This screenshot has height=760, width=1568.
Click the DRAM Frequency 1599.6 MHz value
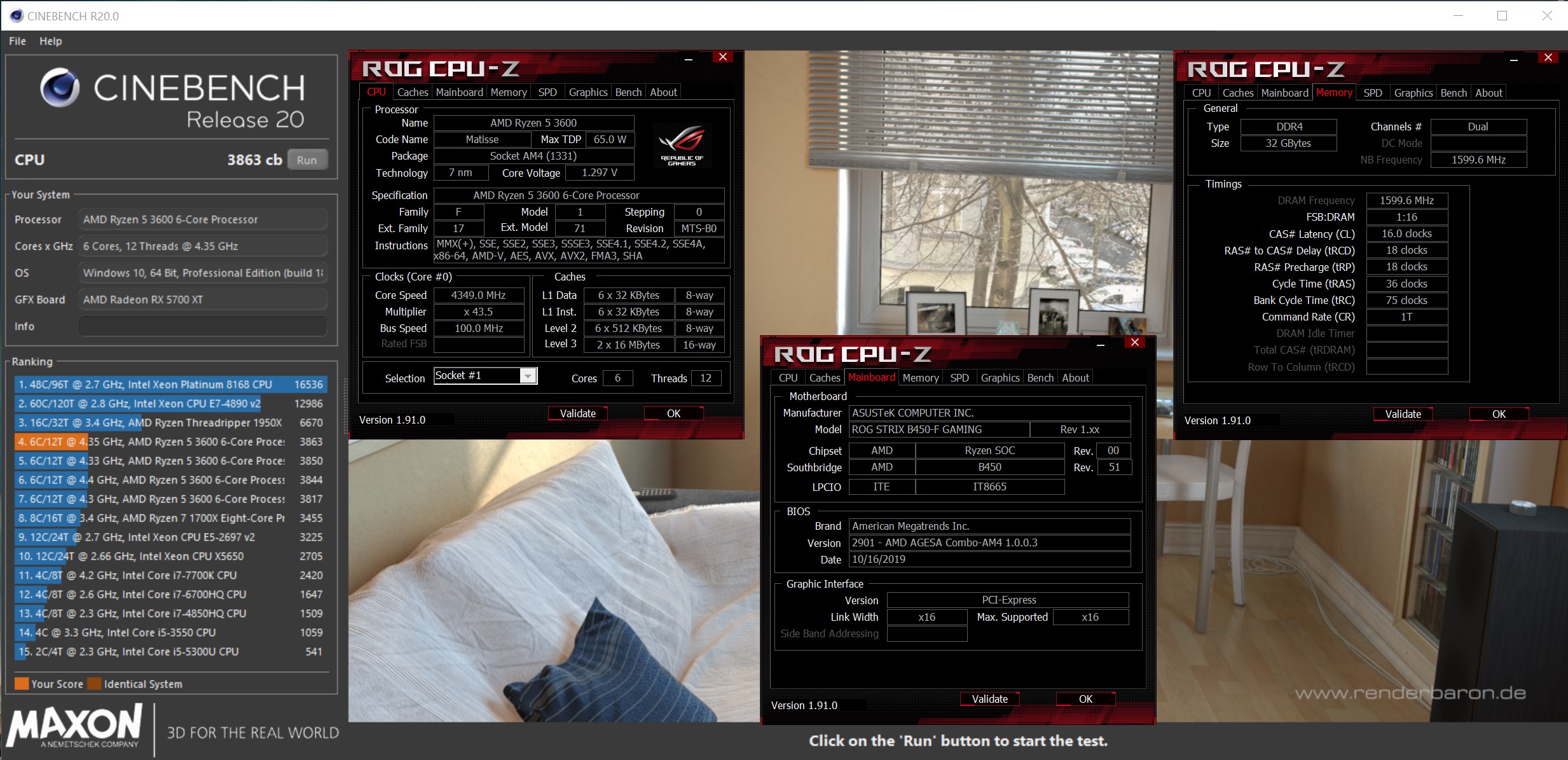point(1406,200)
